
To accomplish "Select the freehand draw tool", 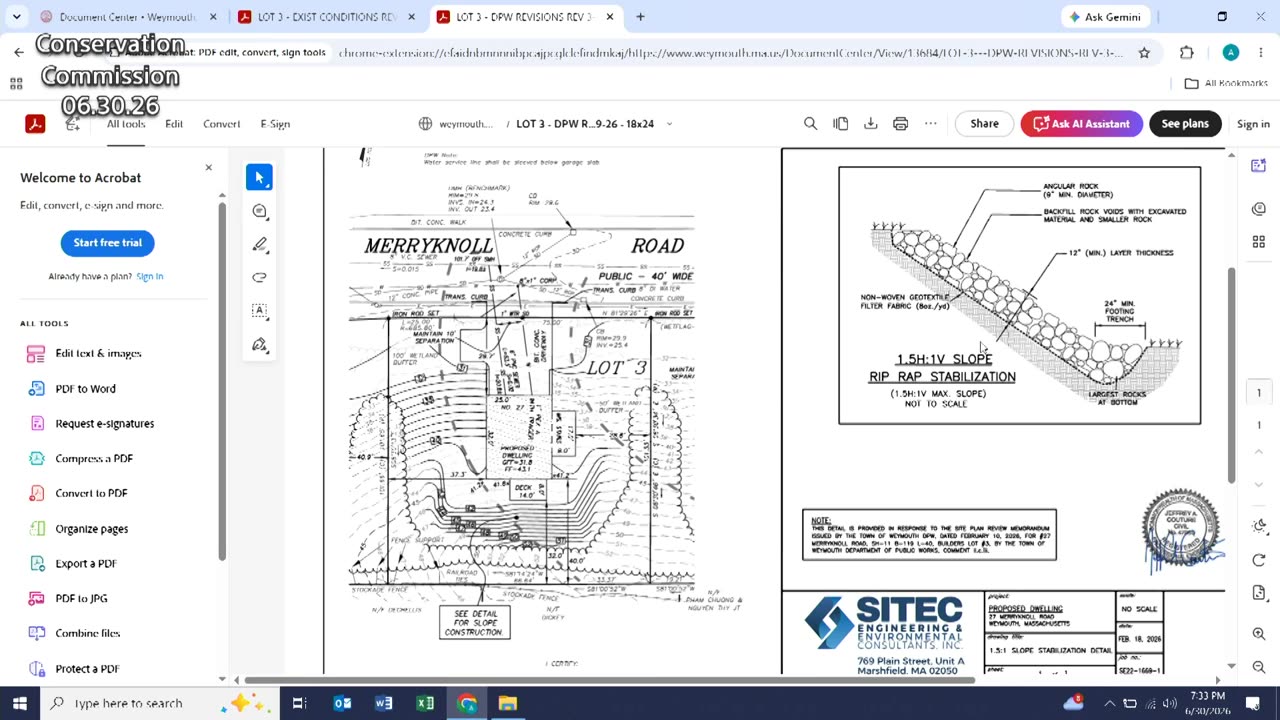I will (259, 277).
